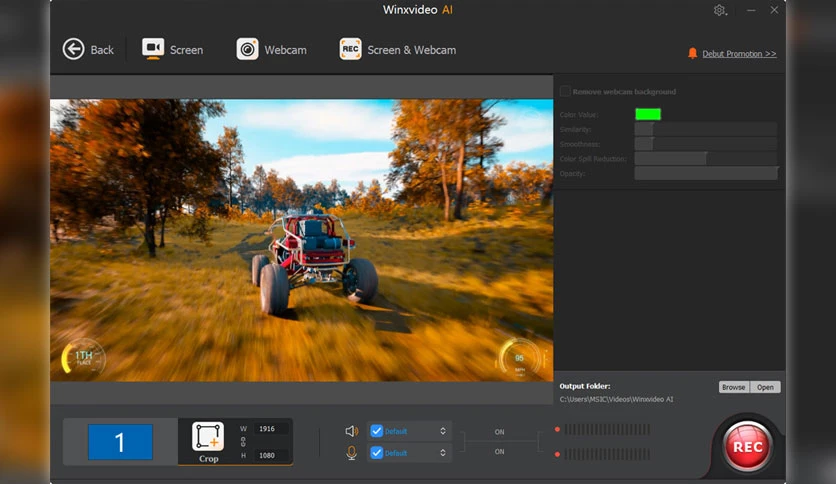Adjust the Similarity slider

pyautogui.click(x=706, y=129)
